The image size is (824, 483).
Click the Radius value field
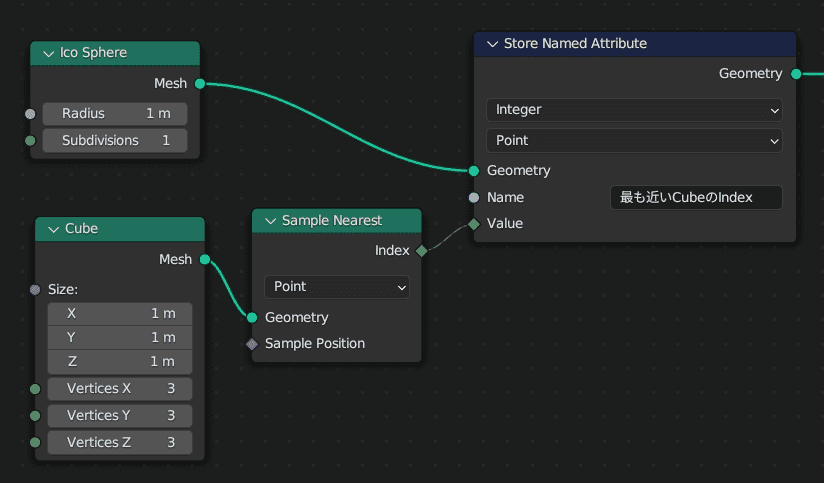[115, 114]
